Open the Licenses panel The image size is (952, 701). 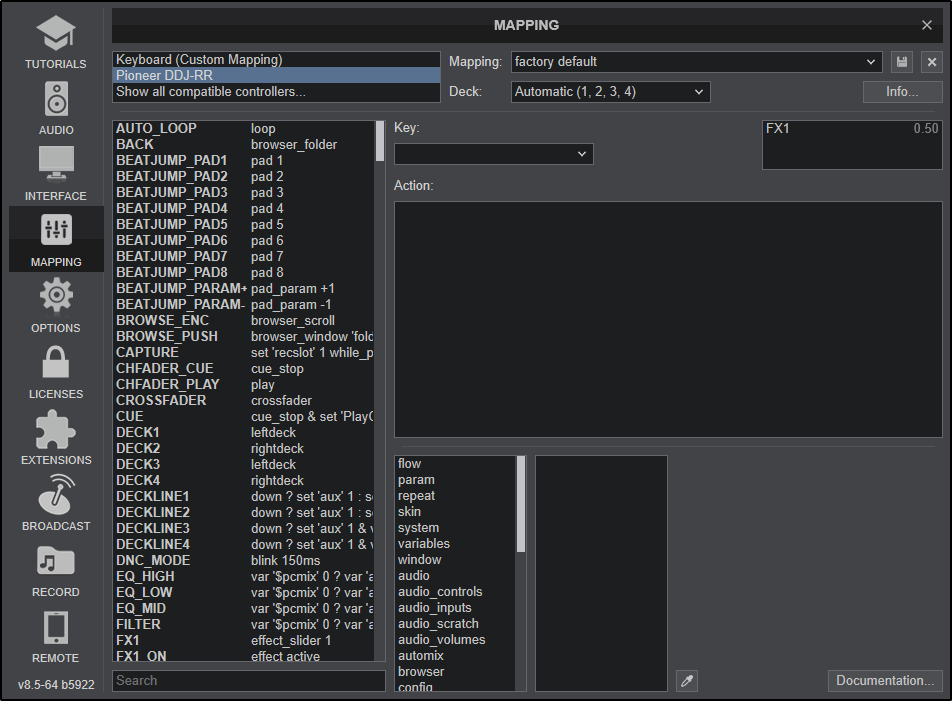point(55,372)
